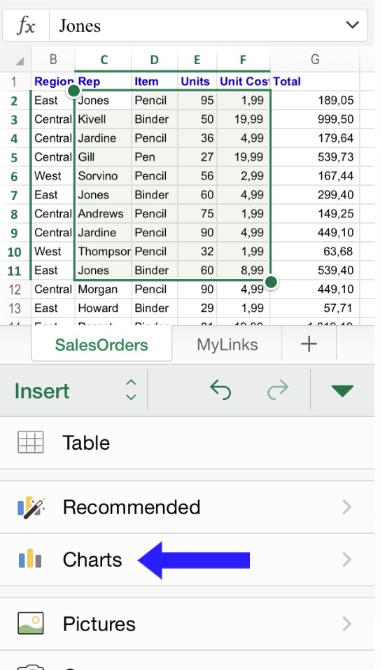Image resolution: width=381 pixels, height=670 pixels.
Task: Collapse the ribbon with green triangle
Action: point(342,391)
